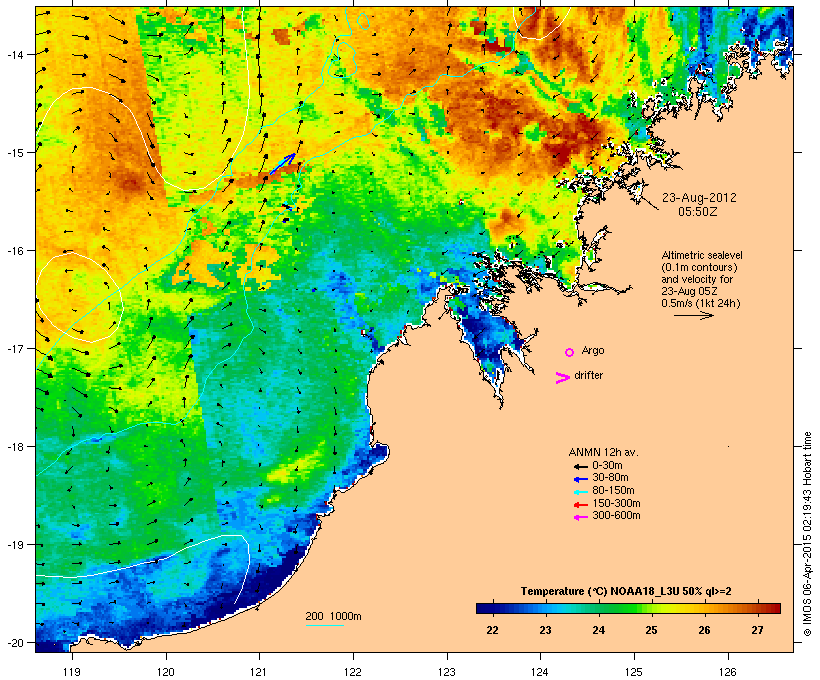Click the magenta Argo circle legend marker
The height and width of the screenshot is (680, 820).
tap(570, 353)
